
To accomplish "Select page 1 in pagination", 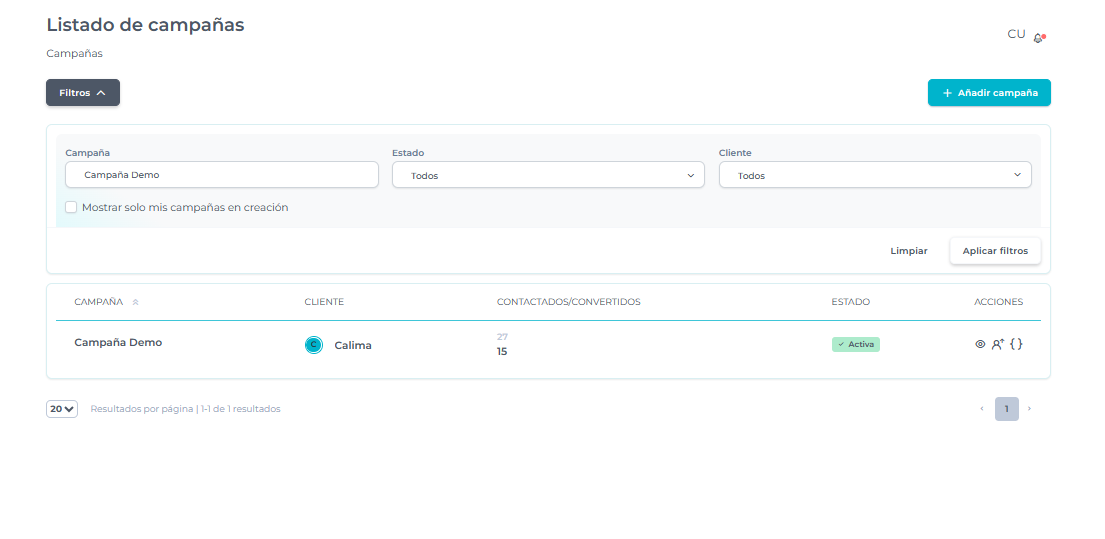I will tap(1006, 409).
